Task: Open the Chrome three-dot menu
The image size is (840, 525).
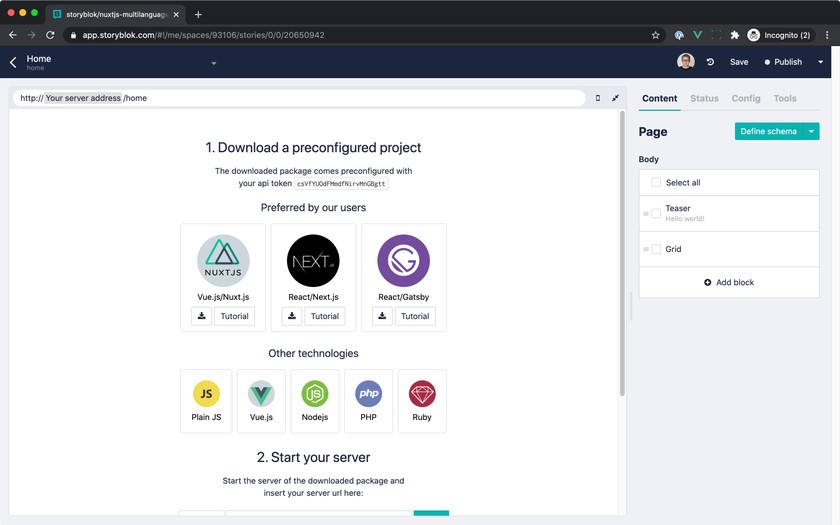Action: pos(827,35)
